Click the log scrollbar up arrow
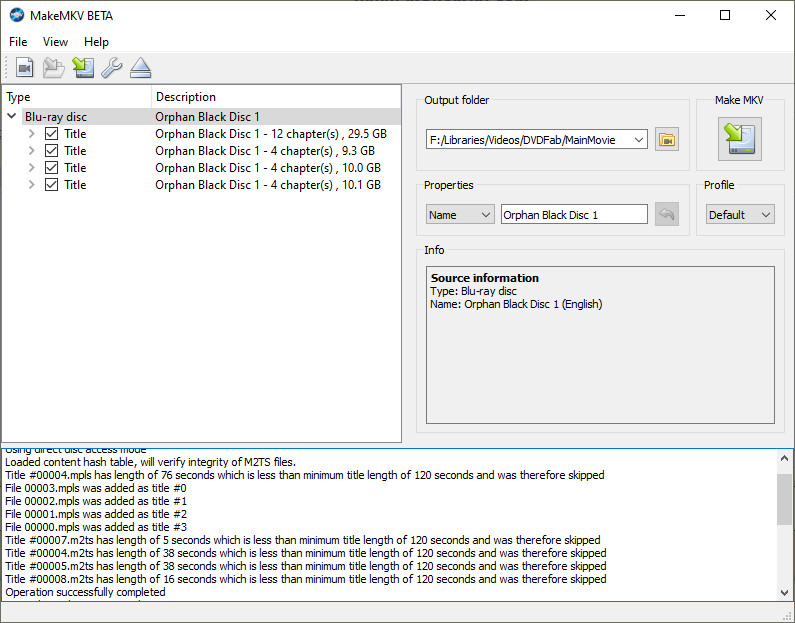The image size is (795, 623). pos(784,458)
